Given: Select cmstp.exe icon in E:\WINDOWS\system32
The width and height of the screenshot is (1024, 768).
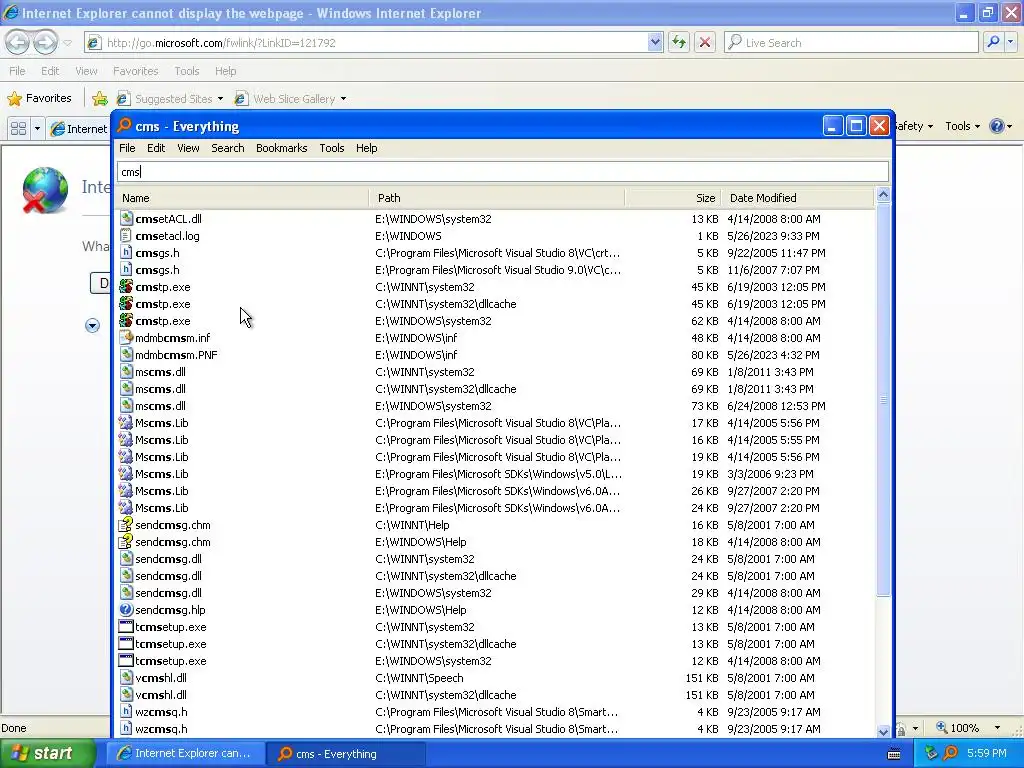Looking at the screenshot, I should [126, 321].
